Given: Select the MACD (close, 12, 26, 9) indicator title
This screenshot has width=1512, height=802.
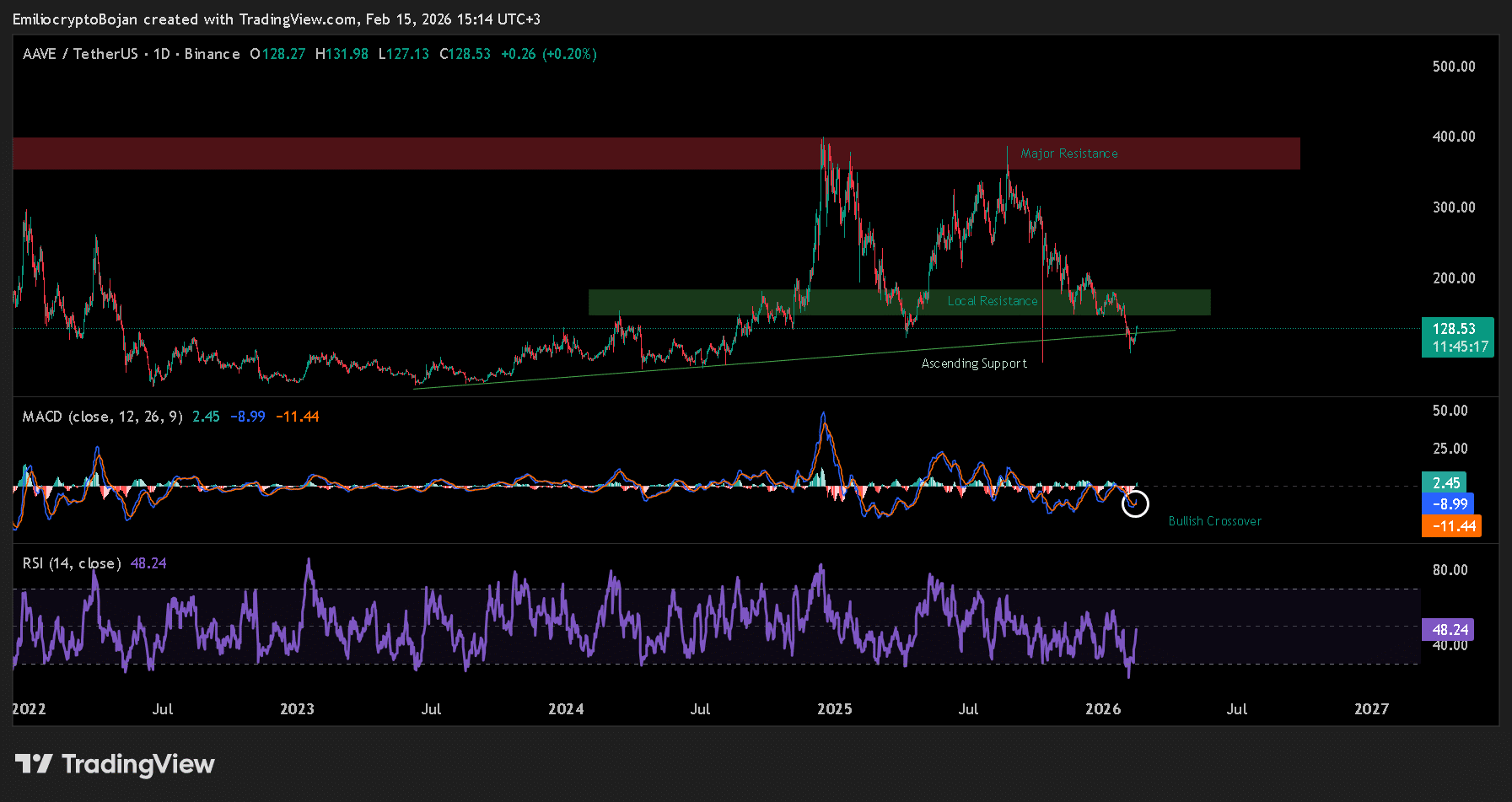Looking at the screenshot, I should pyautogui.click(x=102, y=417).
